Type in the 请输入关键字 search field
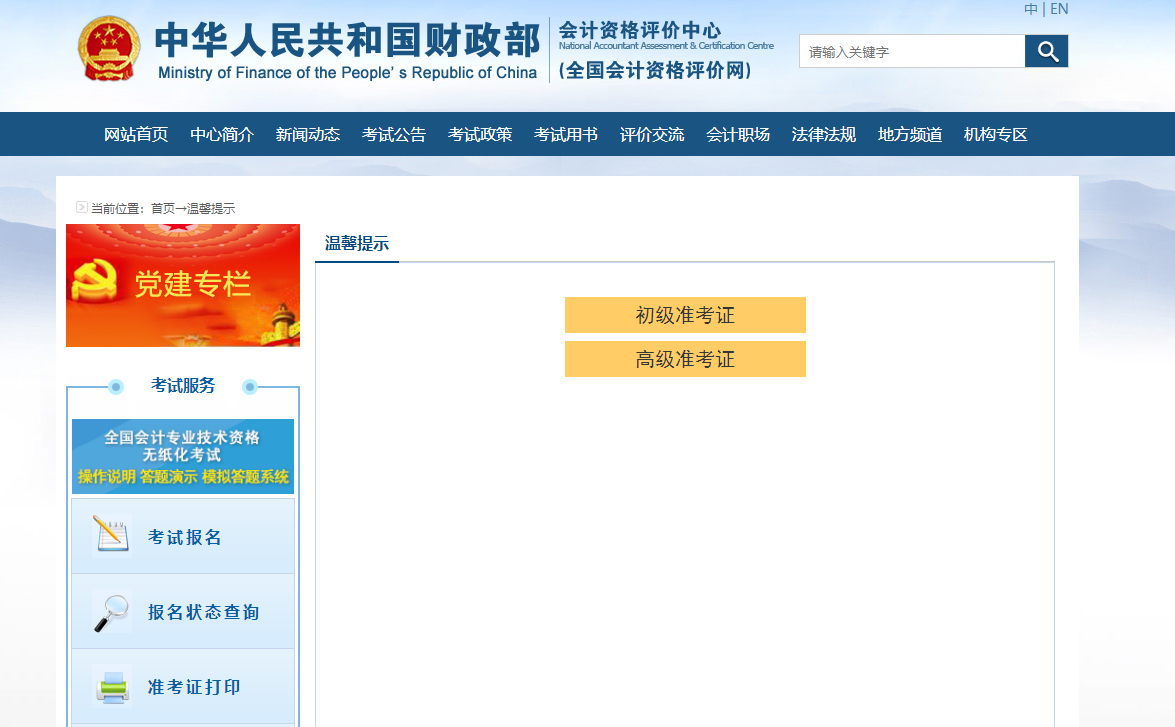This screenshot has height=727, width=1175. point(911,51)
